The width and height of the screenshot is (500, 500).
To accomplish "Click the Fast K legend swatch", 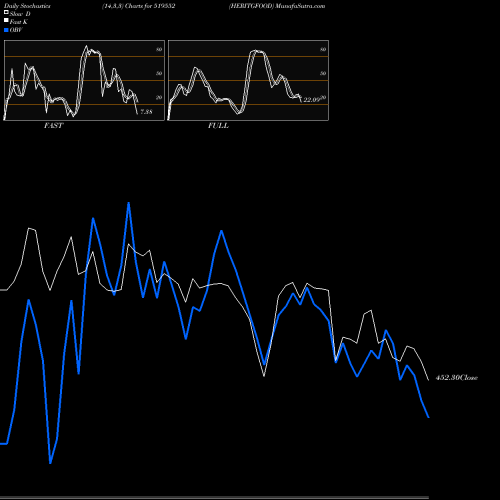I will 6,21.
